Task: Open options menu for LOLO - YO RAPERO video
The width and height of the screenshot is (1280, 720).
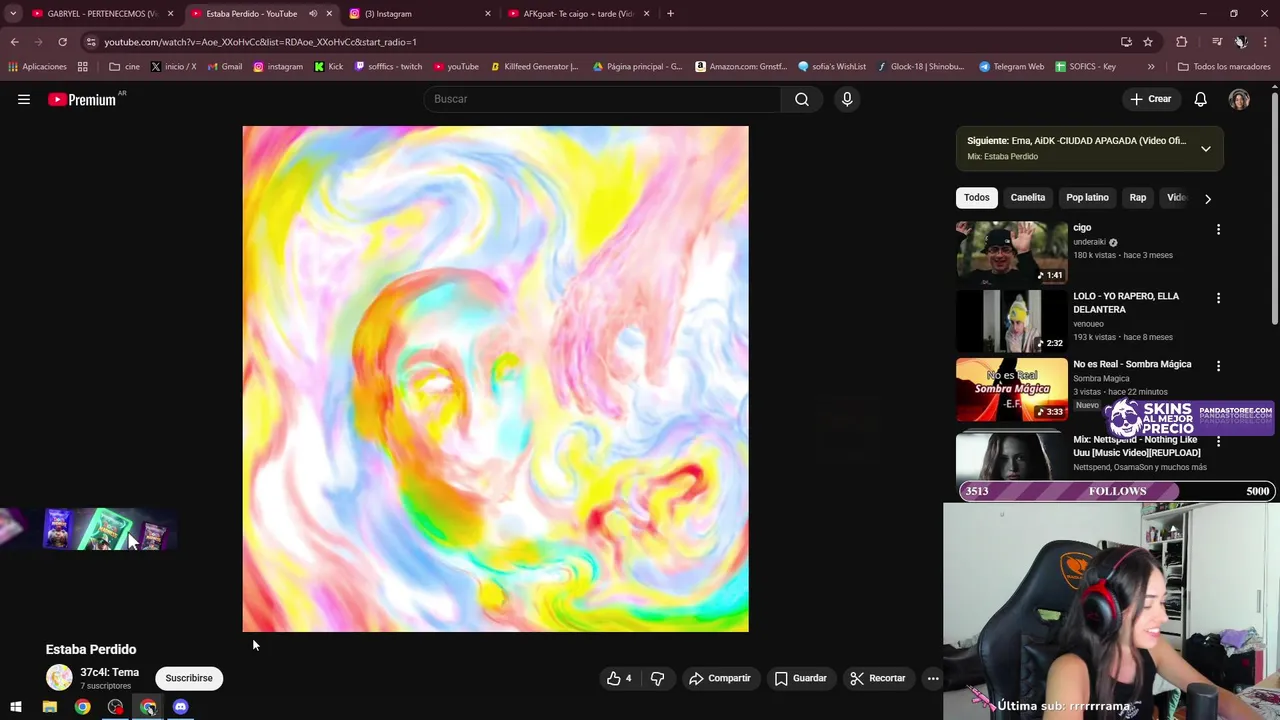Action: (1218, 298)
